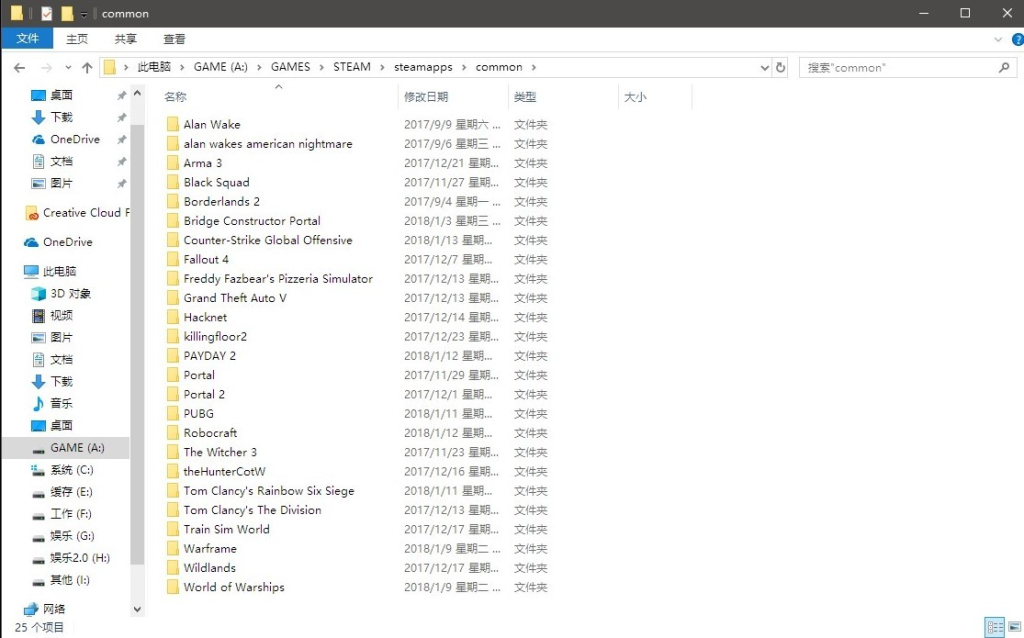Select the PAYDAY 2 folder icon
The image size is (1024, 638).
172,356
